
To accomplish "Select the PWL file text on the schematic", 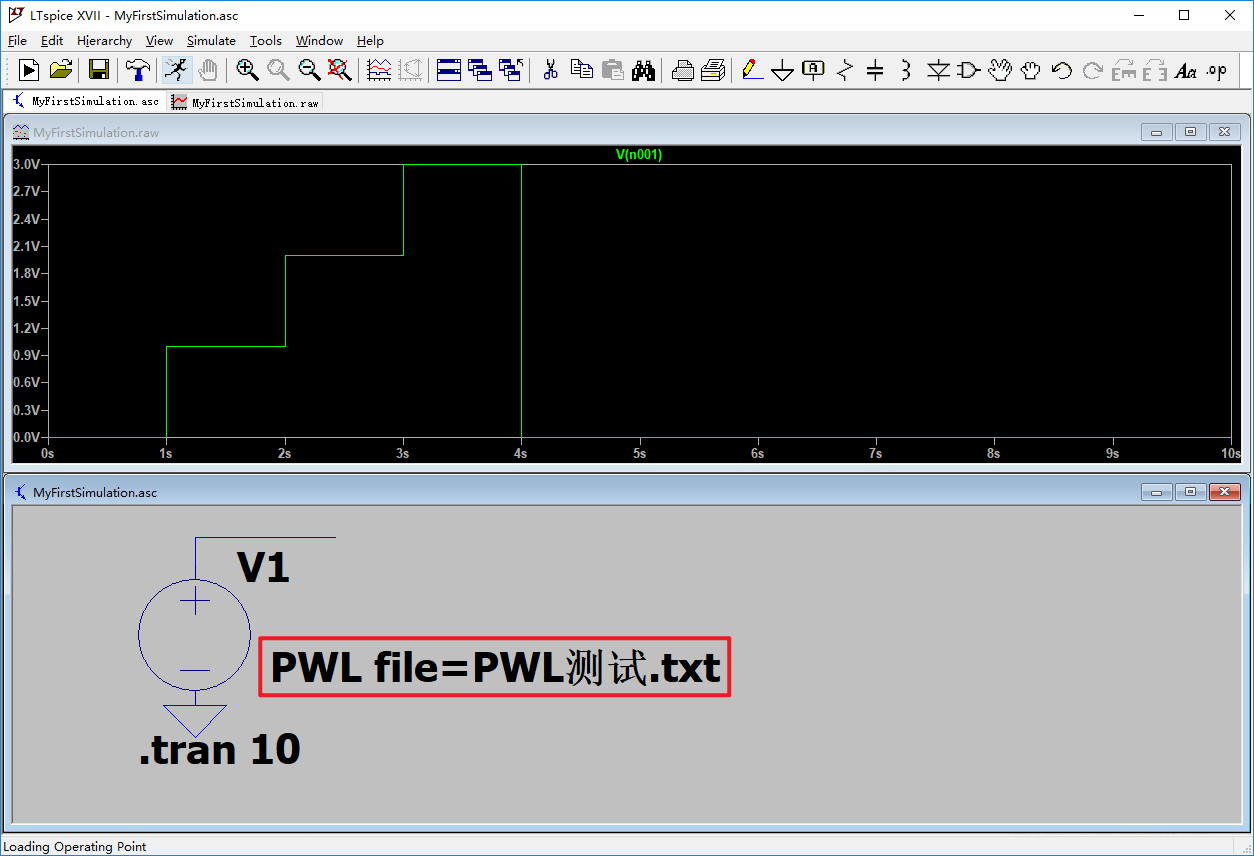I will 494,666.
